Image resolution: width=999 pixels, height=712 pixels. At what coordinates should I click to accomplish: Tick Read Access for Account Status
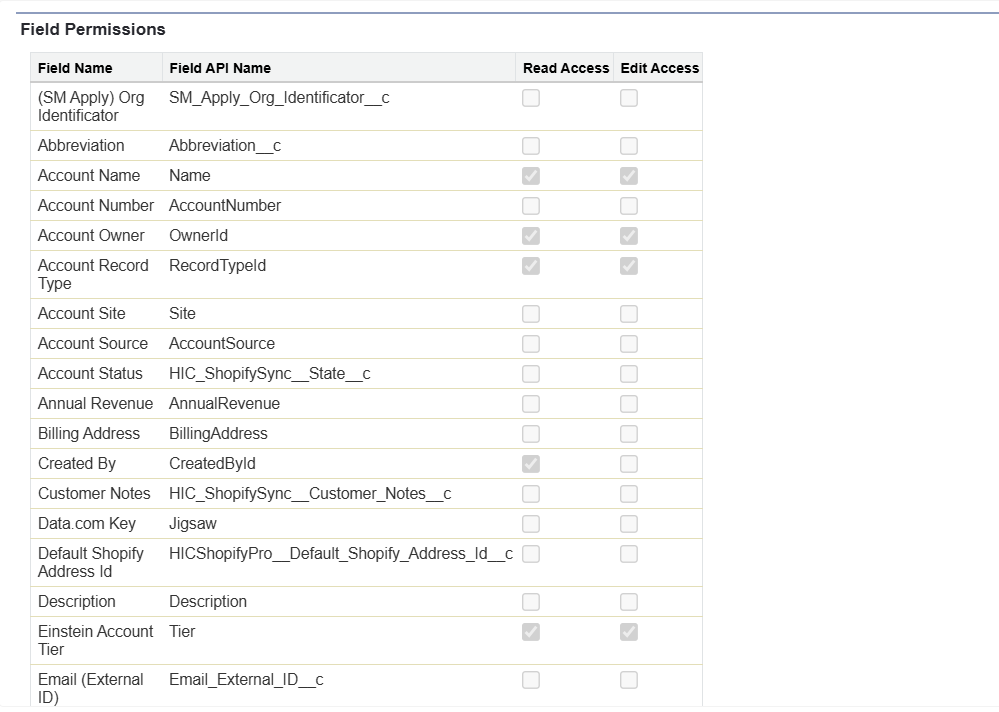531,374
